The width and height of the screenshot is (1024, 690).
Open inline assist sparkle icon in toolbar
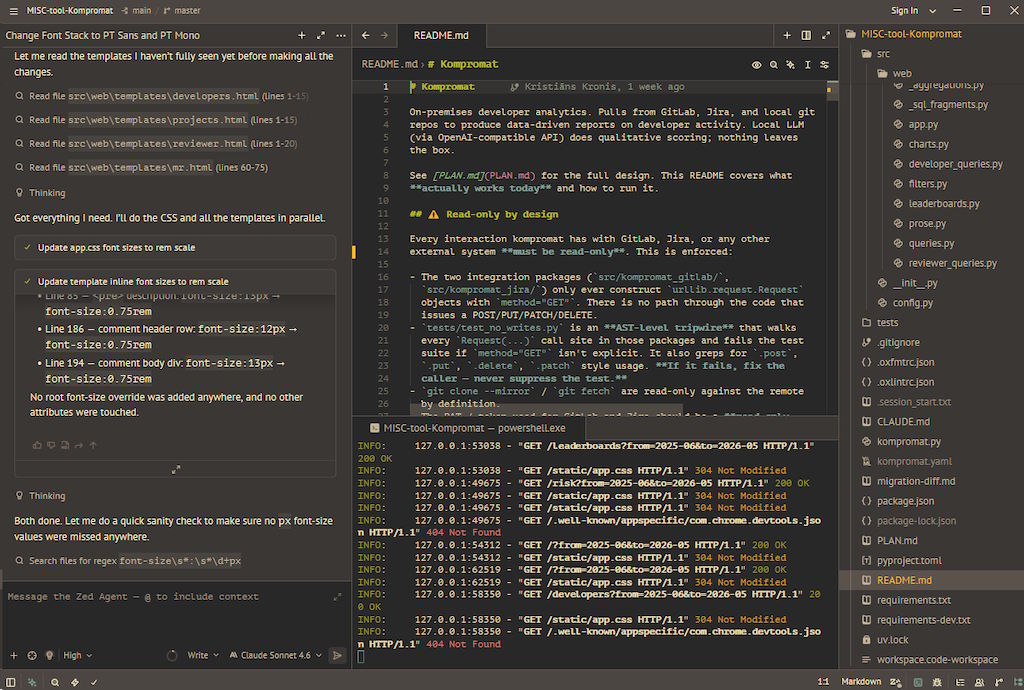[790, 65]
